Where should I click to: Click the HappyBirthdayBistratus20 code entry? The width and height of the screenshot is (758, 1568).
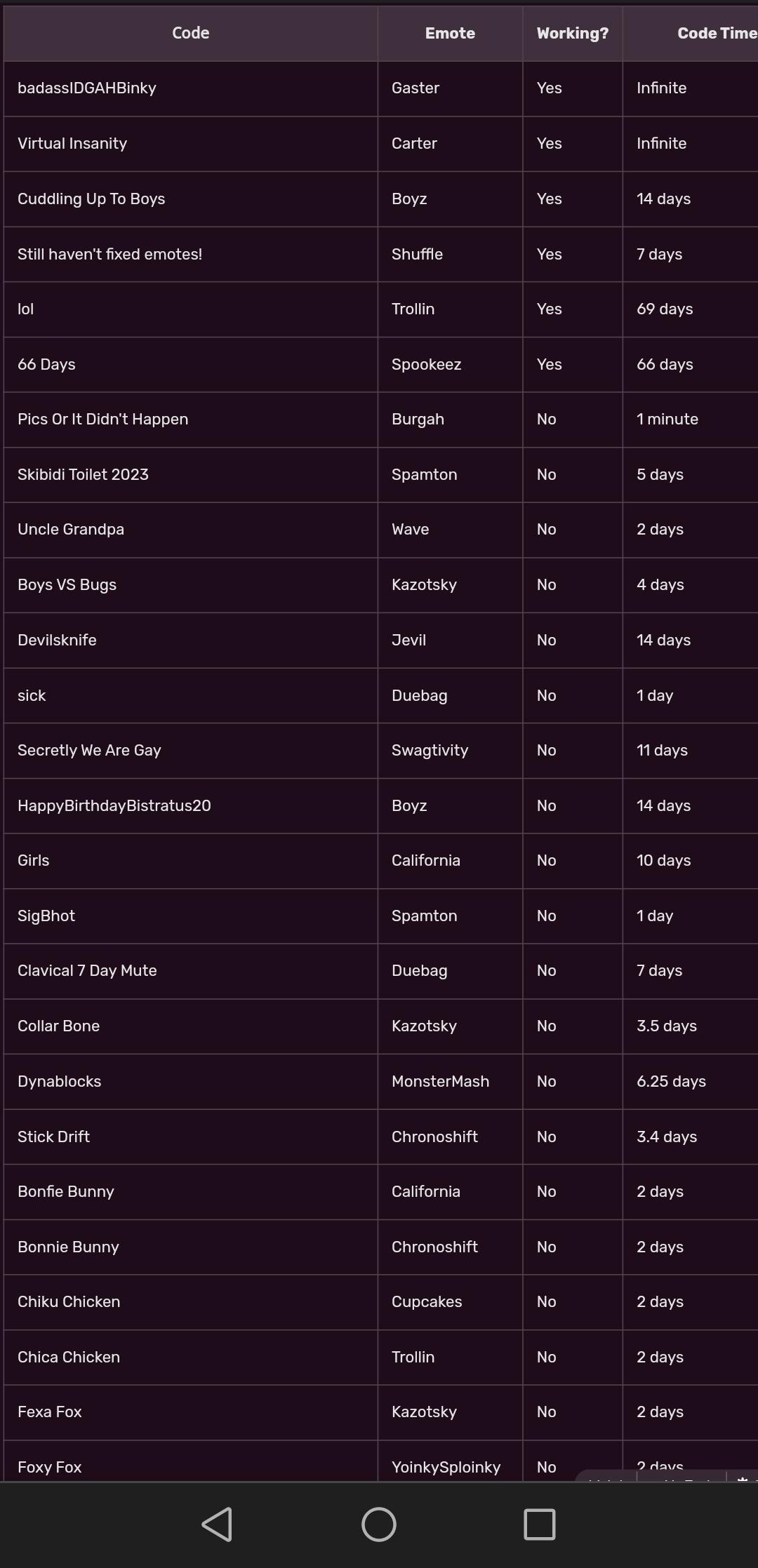click(x=114, y=806)
